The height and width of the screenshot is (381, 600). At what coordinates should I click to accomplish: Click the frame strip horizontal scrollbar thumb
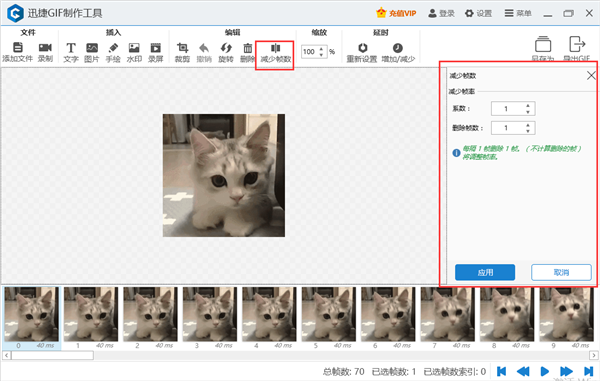[52, 355]
